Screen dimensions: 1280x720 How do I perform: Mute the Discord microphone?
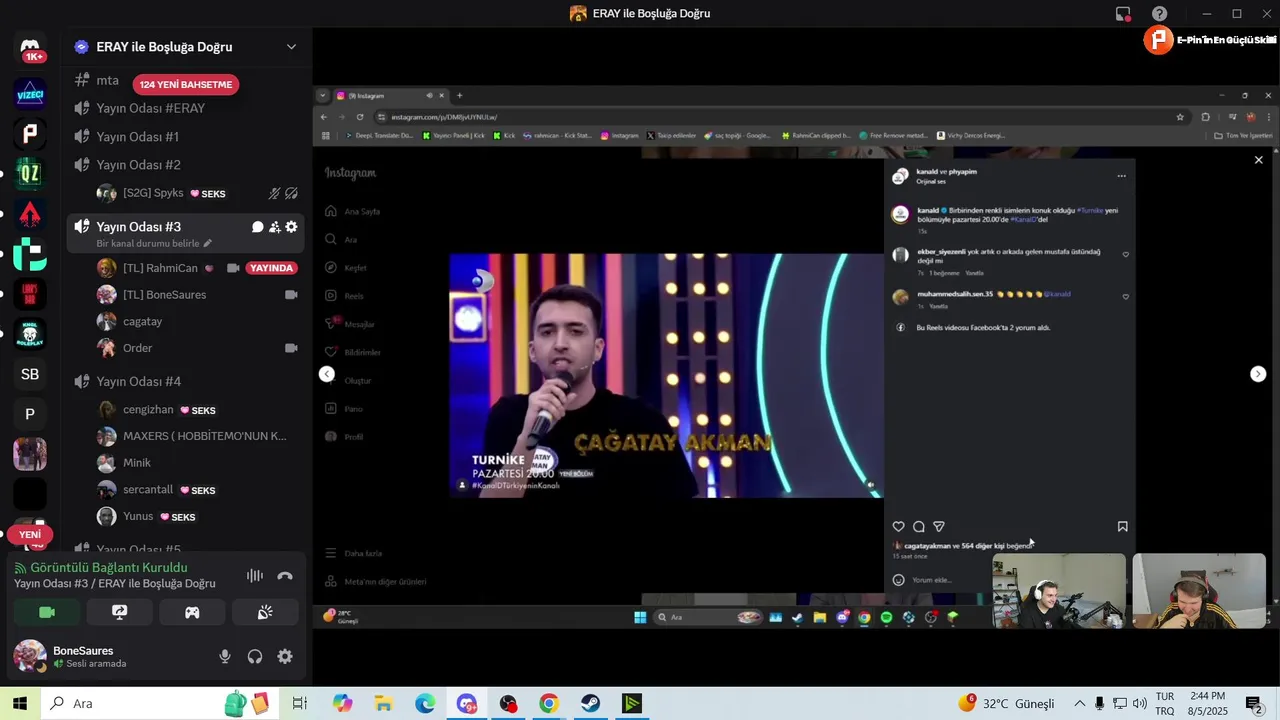click(x=225, y=656)
